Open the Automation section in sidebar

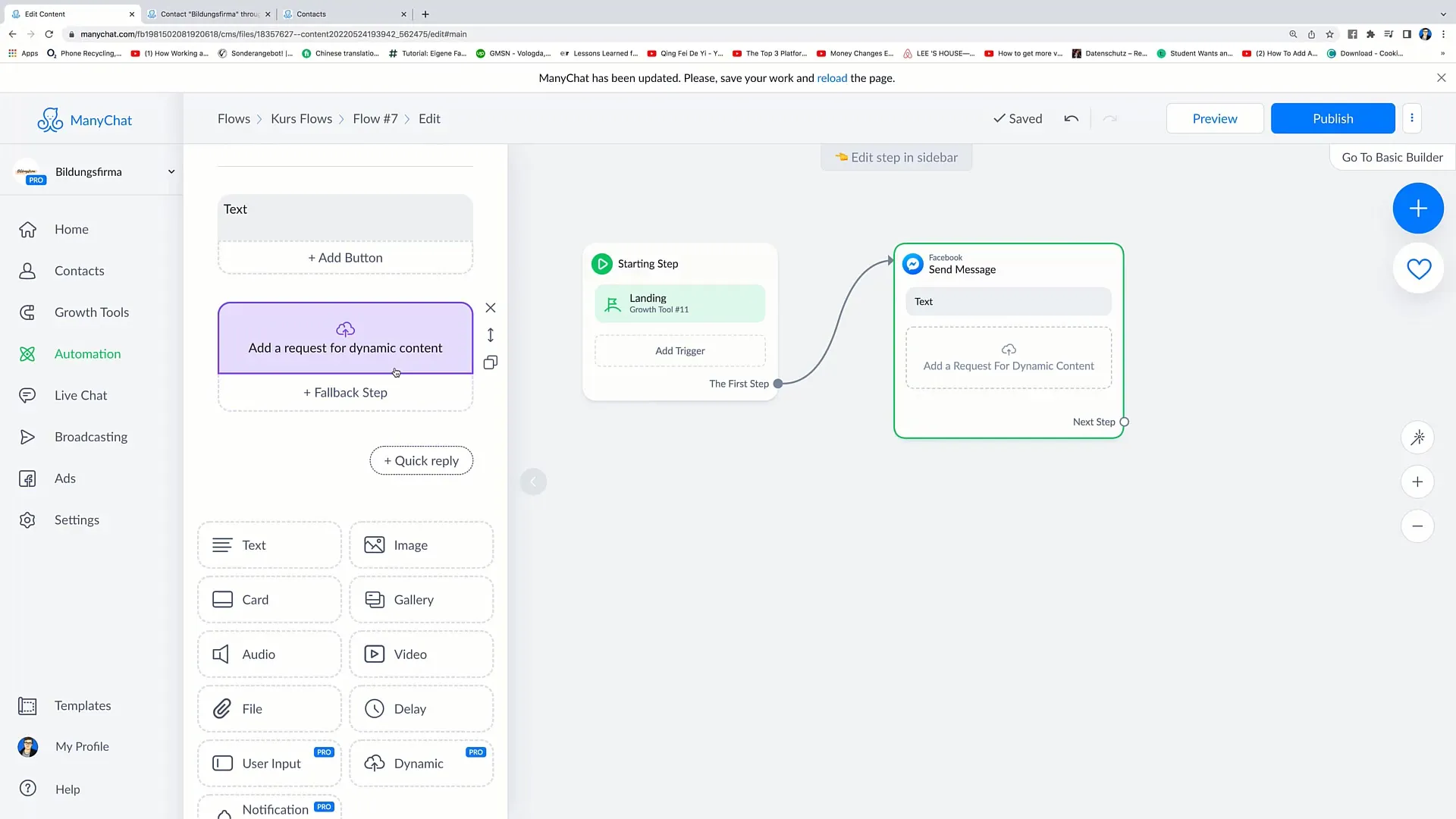click(x=88, y=353)
